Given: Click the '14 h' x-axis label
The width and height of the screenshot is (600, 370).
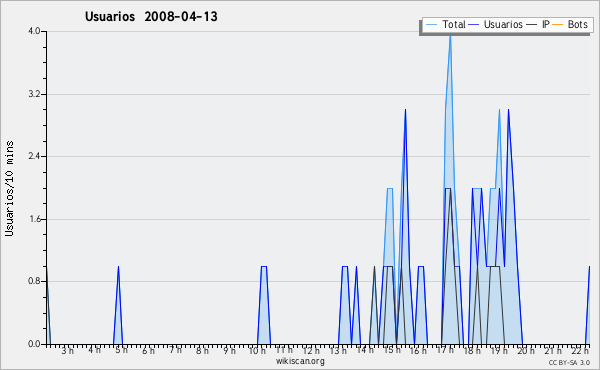Looking at the screenshot, I should point(365,350).
